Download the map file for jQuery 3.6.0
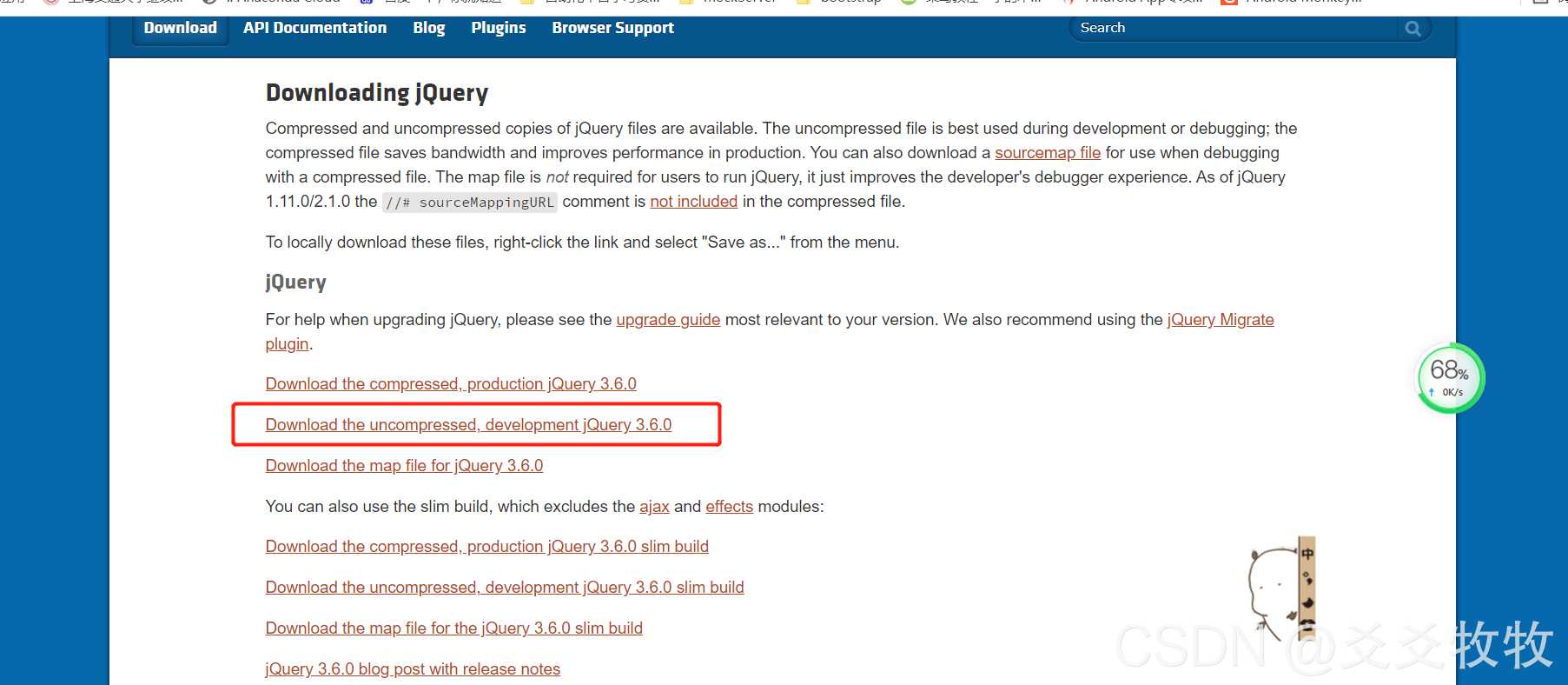1568x685 pixels. (404, 466)
